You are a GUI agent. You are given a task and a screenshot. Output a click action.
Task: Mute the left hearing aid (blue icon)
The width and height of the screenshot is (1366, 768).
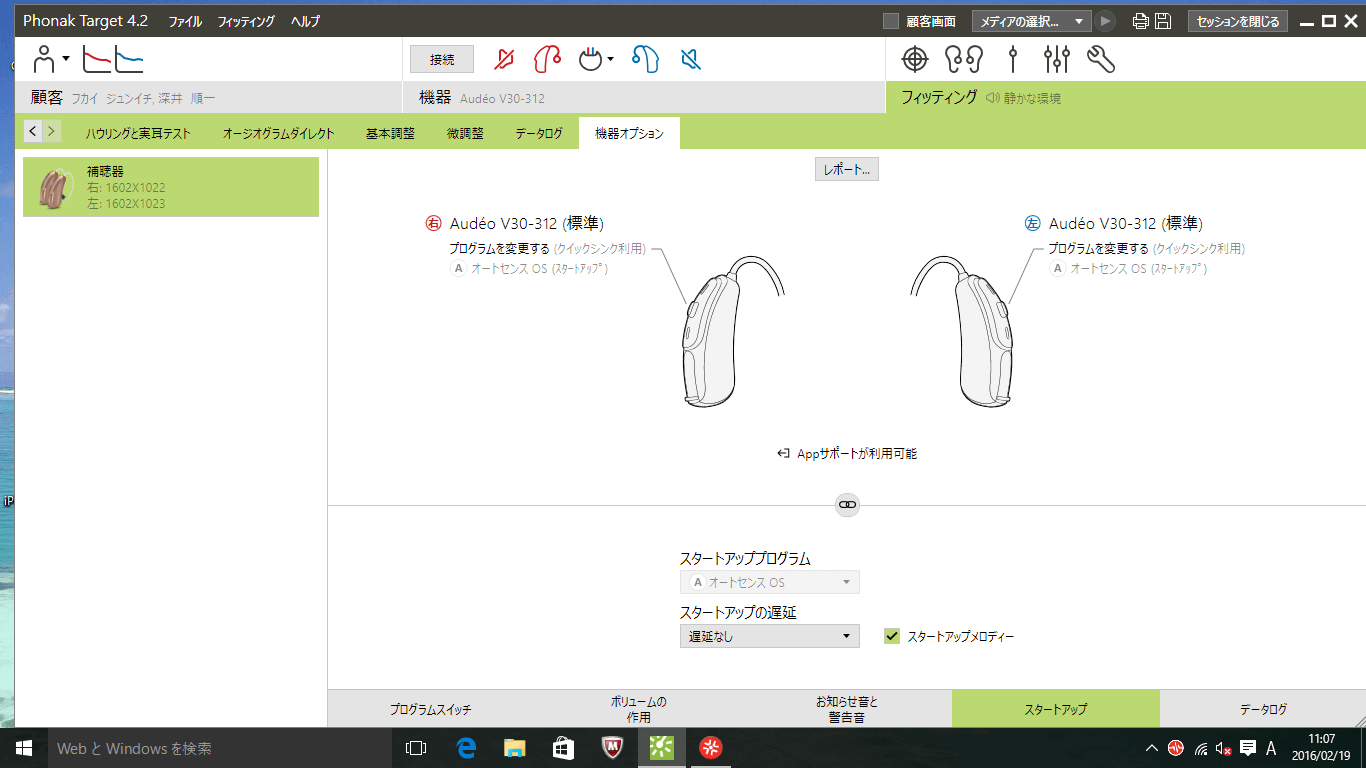(x=690, y=60)
